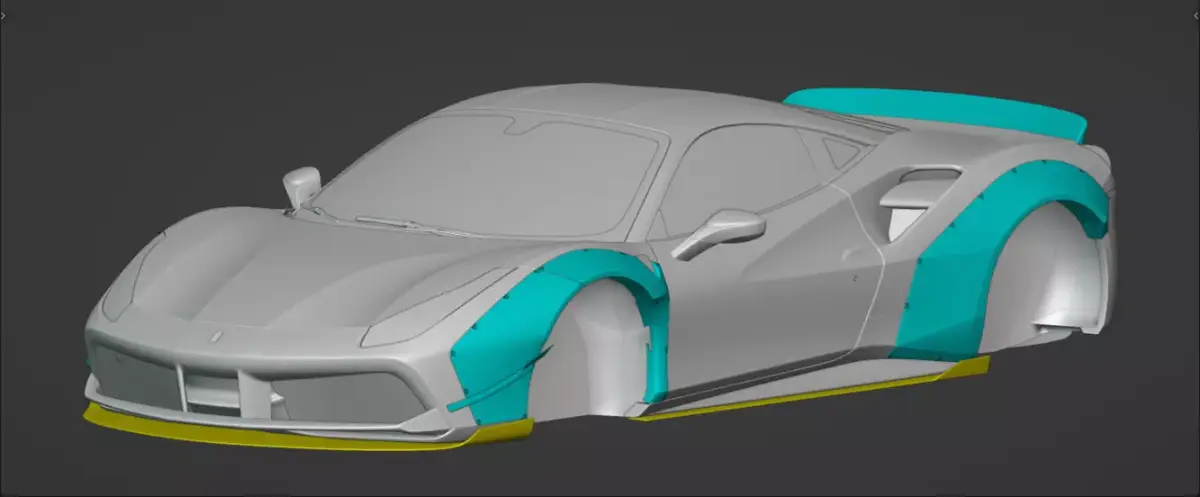
Task: Select the car windshield surface
Action: click(490, 175)
